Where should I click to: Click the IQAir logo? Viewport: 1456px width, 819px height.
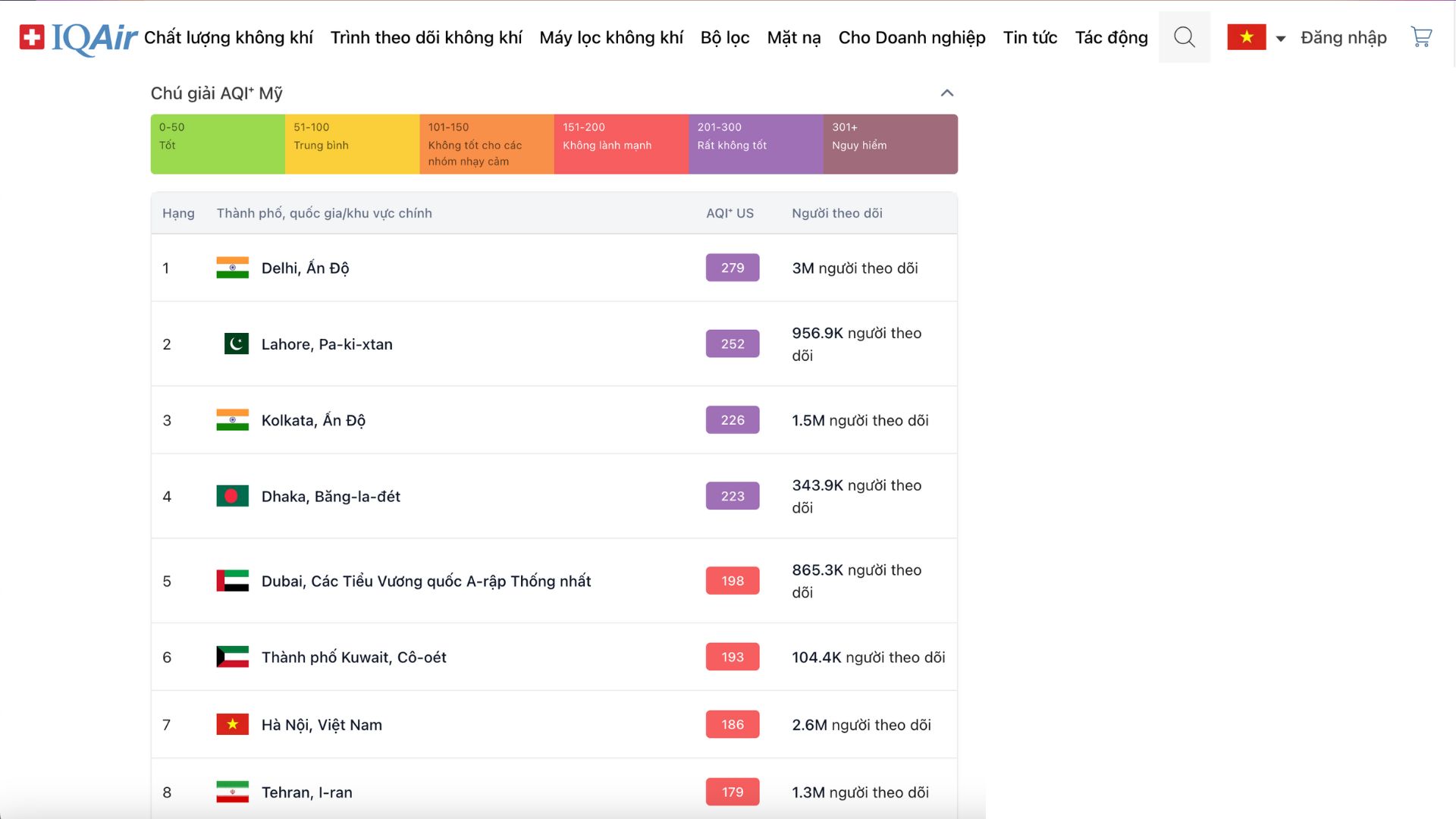[x=78, y=38]
